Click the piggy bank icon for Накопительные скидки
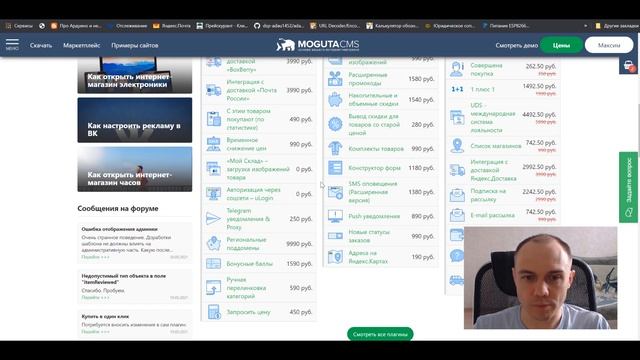The height and width of the screenshot is (360, 640). 335,100
